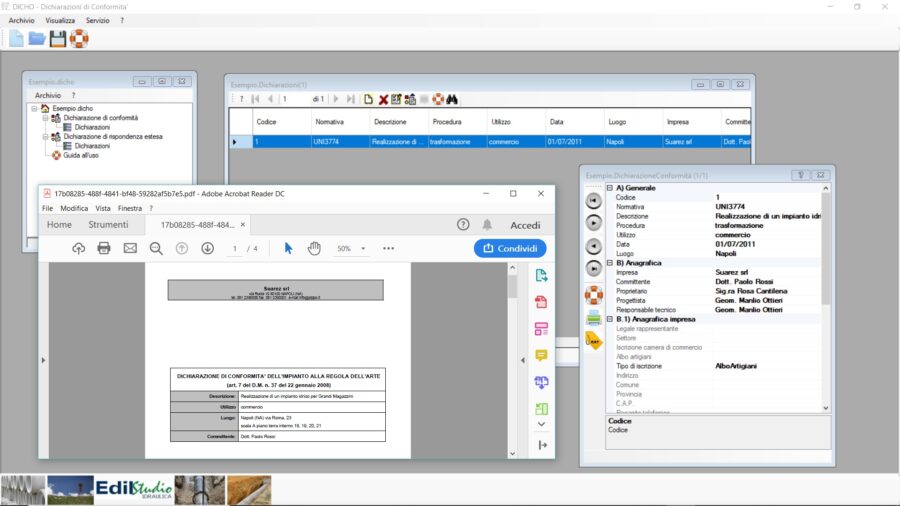Collapse the Esempio.dicho tree root node
This screenshot has width=900, height=506.
pyautogui.click(x=33, y=108)
